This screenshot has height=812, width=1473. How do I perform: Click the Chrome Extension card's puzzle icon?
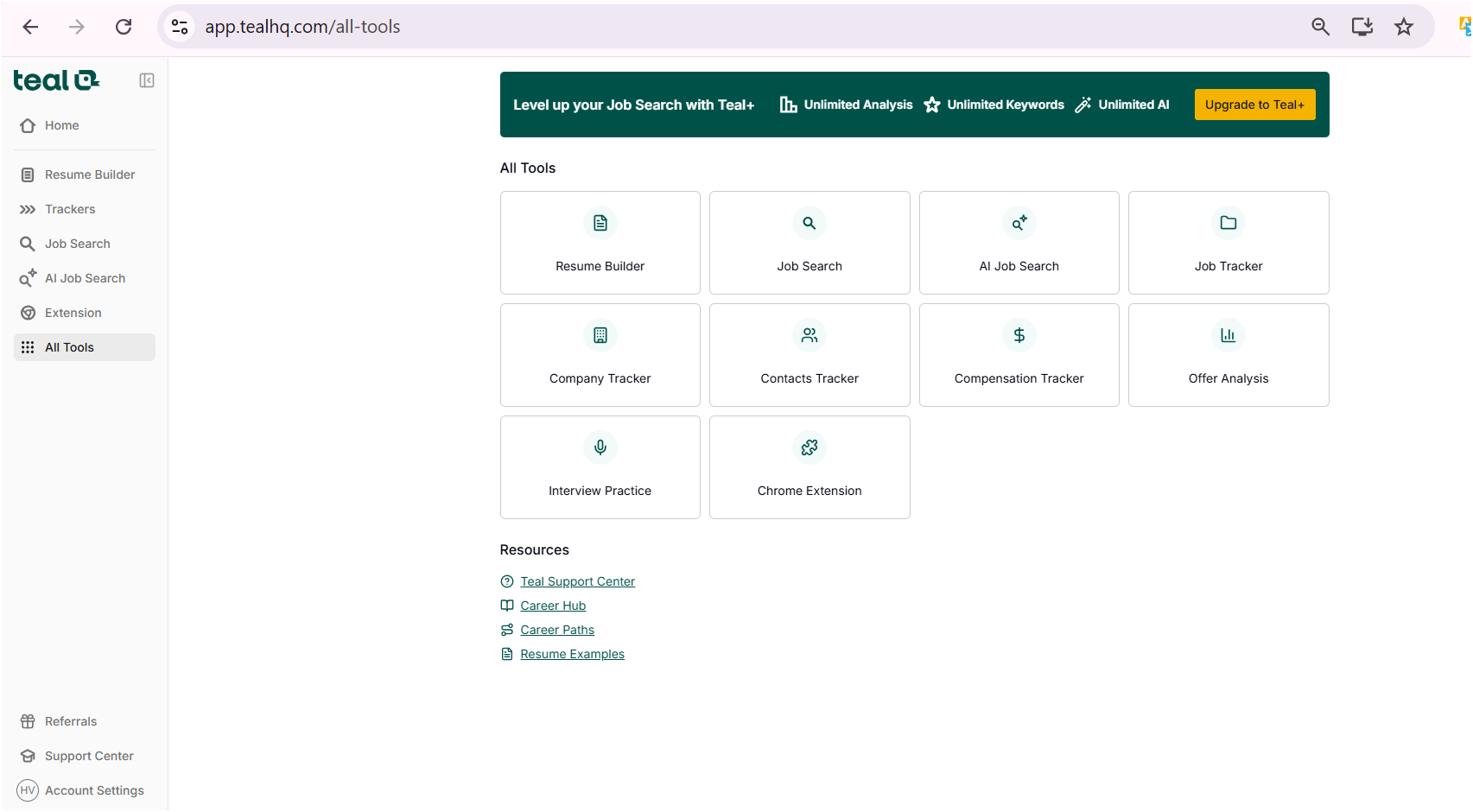810,447
